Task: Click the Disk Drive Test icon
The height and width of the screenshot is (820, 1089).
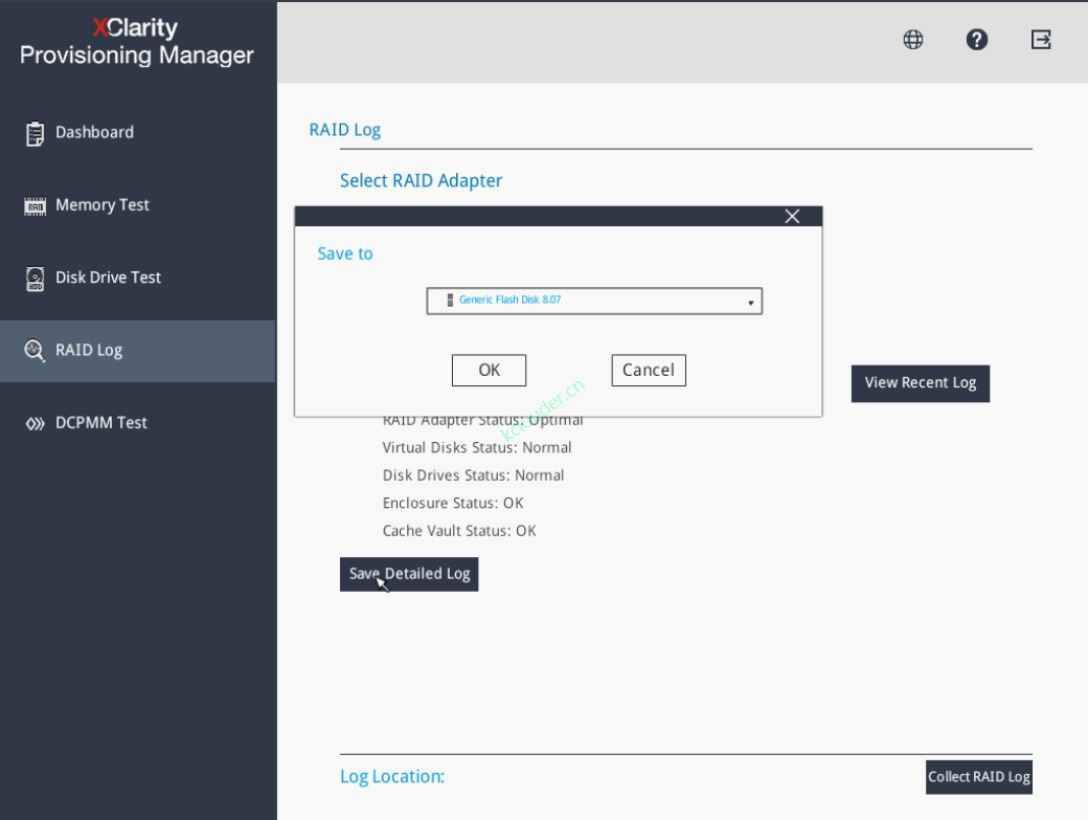Action: pyautogui.click(x=35, y=278)
